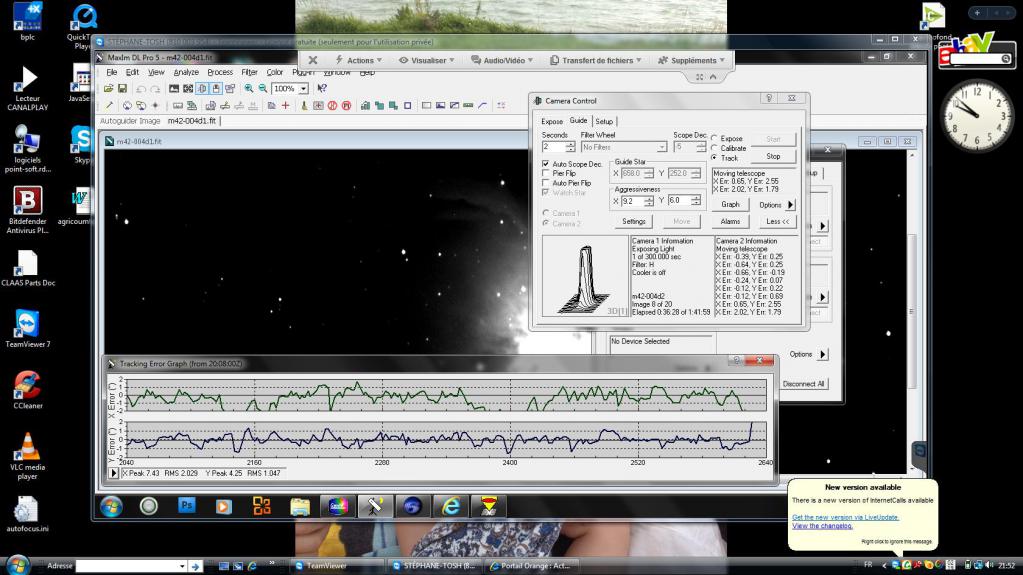The height and width of the screenshot is (575, 1023).
Task: Click the red crosshair toolbar icon
Action: [285, 105]
